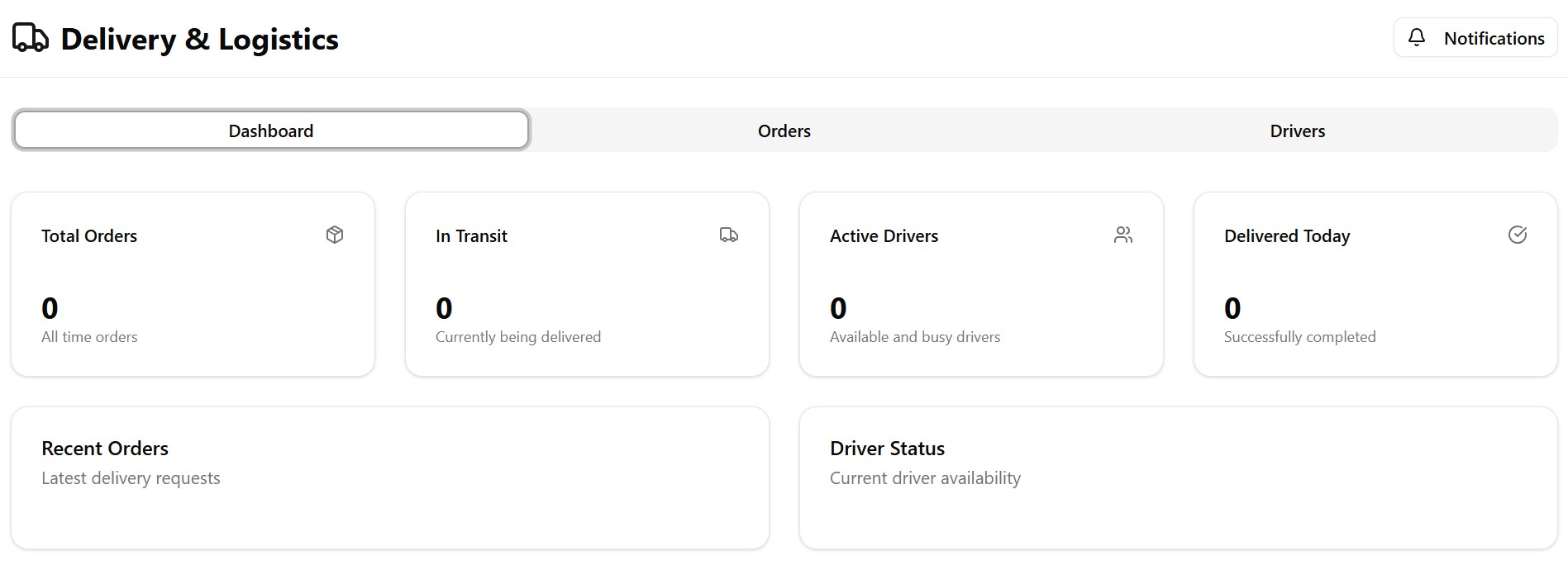Open the Drivers tab
This screenshot has height=570, width=1568.
pyautogui.click(x=1297, y=131)
